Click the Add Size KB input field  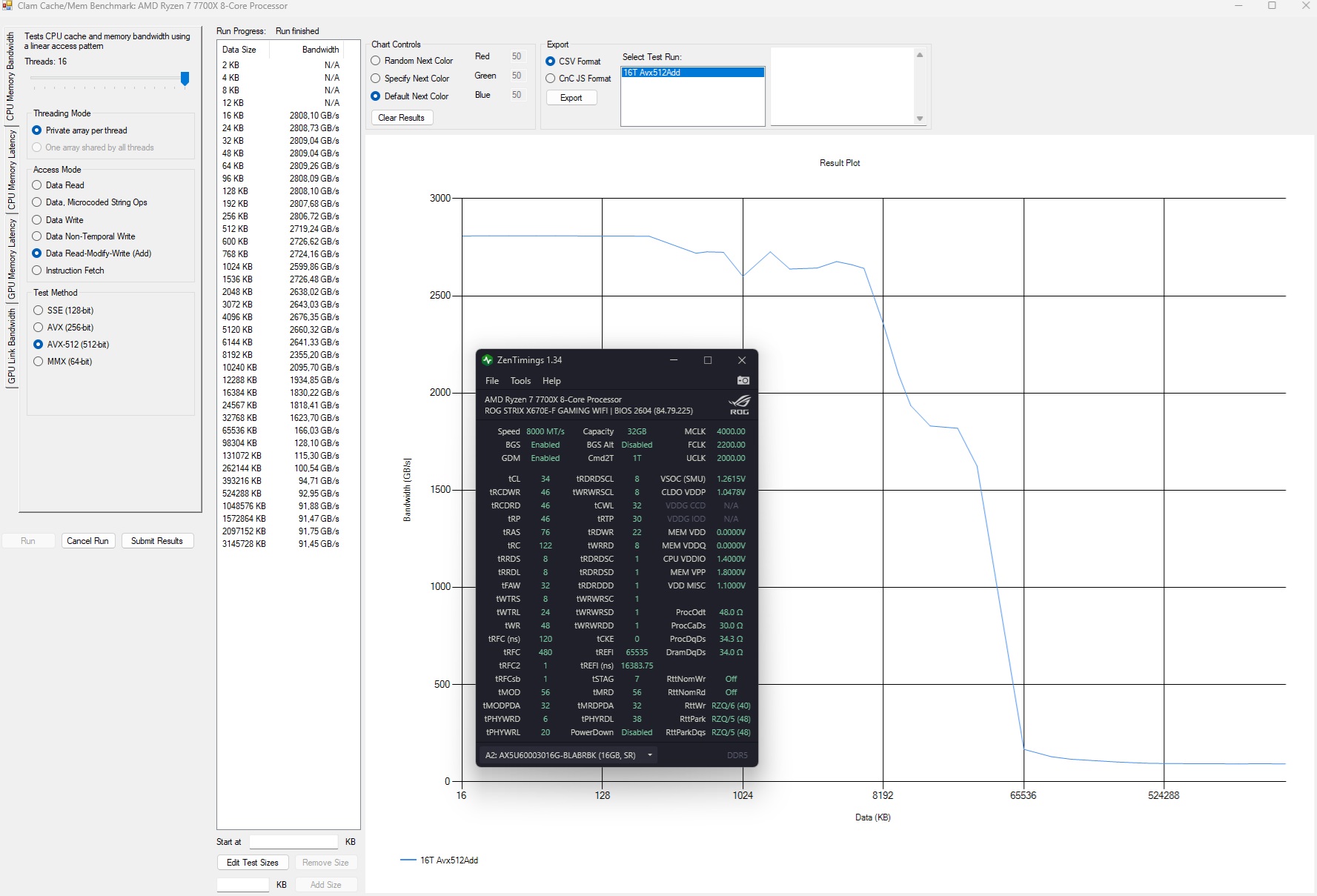(x=243, y=885)
